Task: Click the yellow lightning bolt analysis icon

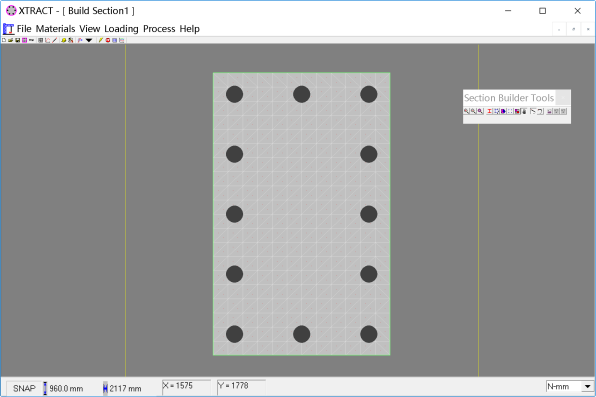Action: coord(101,40)
